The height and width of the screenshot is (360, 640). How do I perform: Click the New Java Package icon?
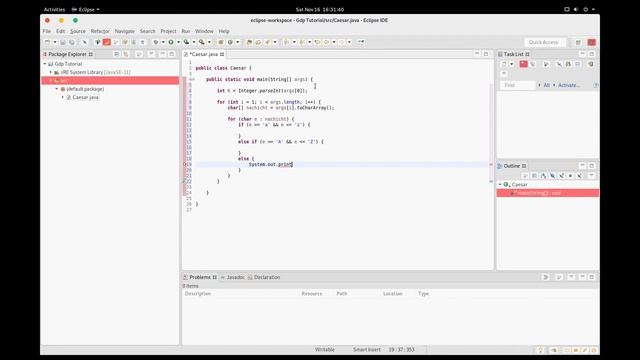tap(220, 42)
